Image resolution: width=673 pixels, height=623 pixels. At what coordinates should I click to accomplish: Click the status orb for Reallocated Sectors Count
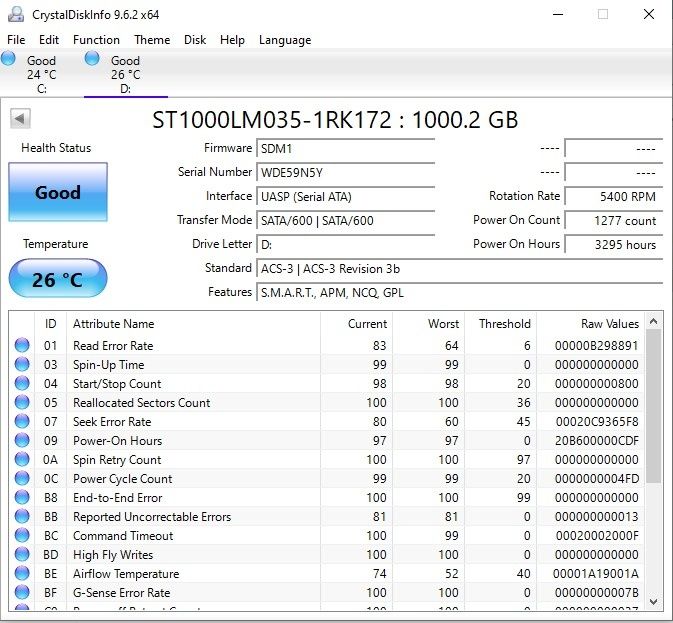click(22, 403)
